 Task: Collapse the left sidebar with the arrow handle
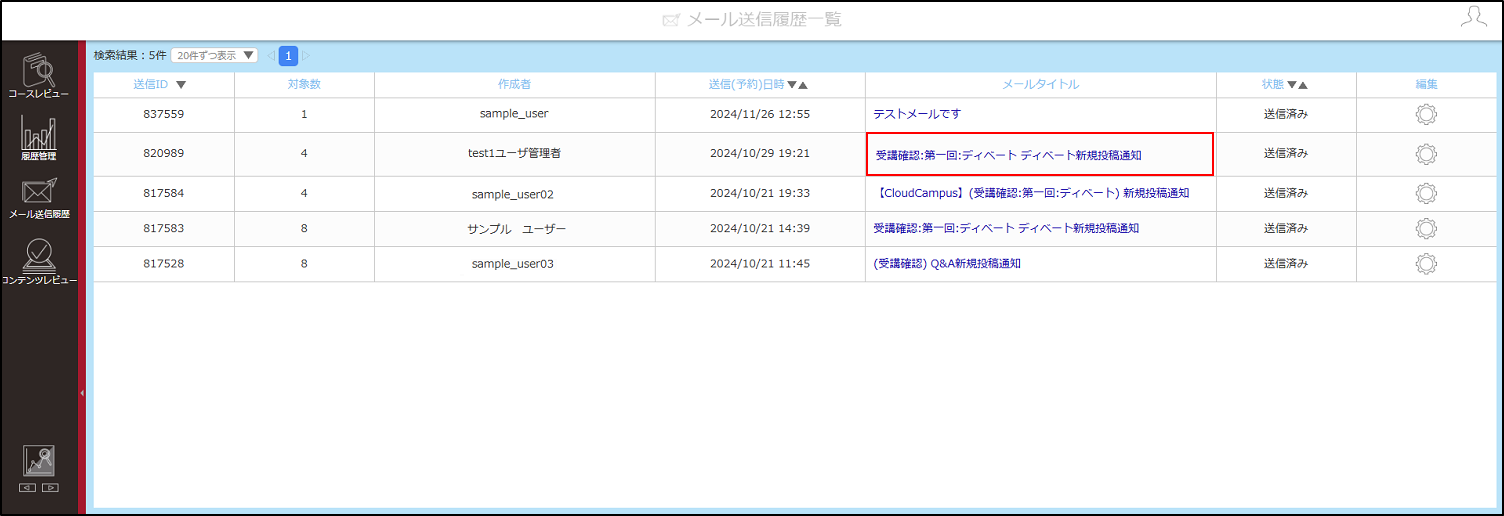click(x=82, y=393)
